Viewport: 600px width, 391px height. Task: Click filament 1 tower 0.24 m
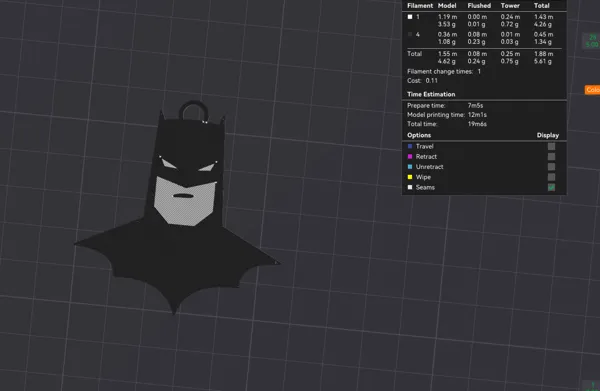tap(510, 17)
